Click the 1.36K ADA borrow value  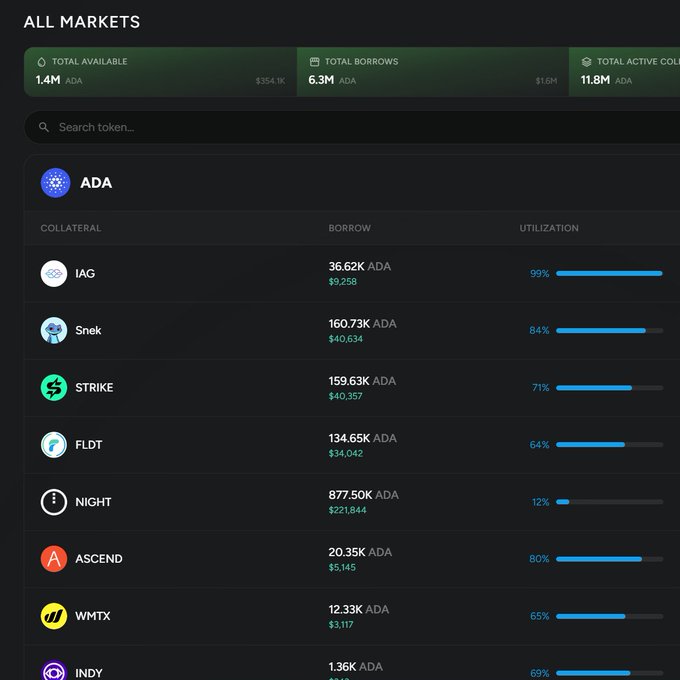click(x=356, y=667)
